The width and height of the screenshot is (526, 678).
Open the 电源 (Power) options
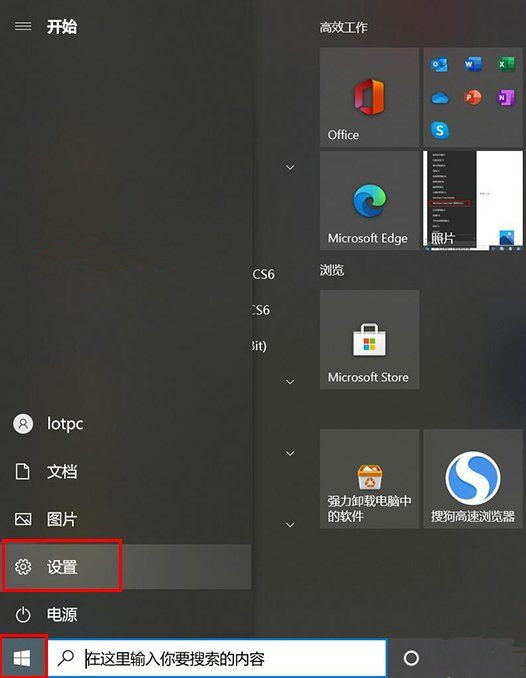[125, 614]
